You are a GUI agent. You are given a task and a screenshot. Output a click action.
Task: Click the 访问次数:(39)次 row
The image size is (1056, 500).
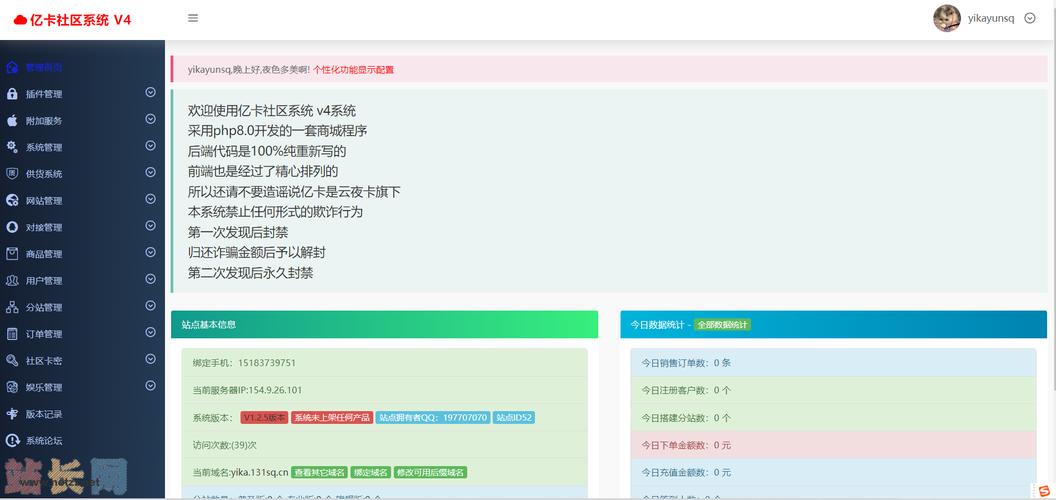click(x=385, y=445)
